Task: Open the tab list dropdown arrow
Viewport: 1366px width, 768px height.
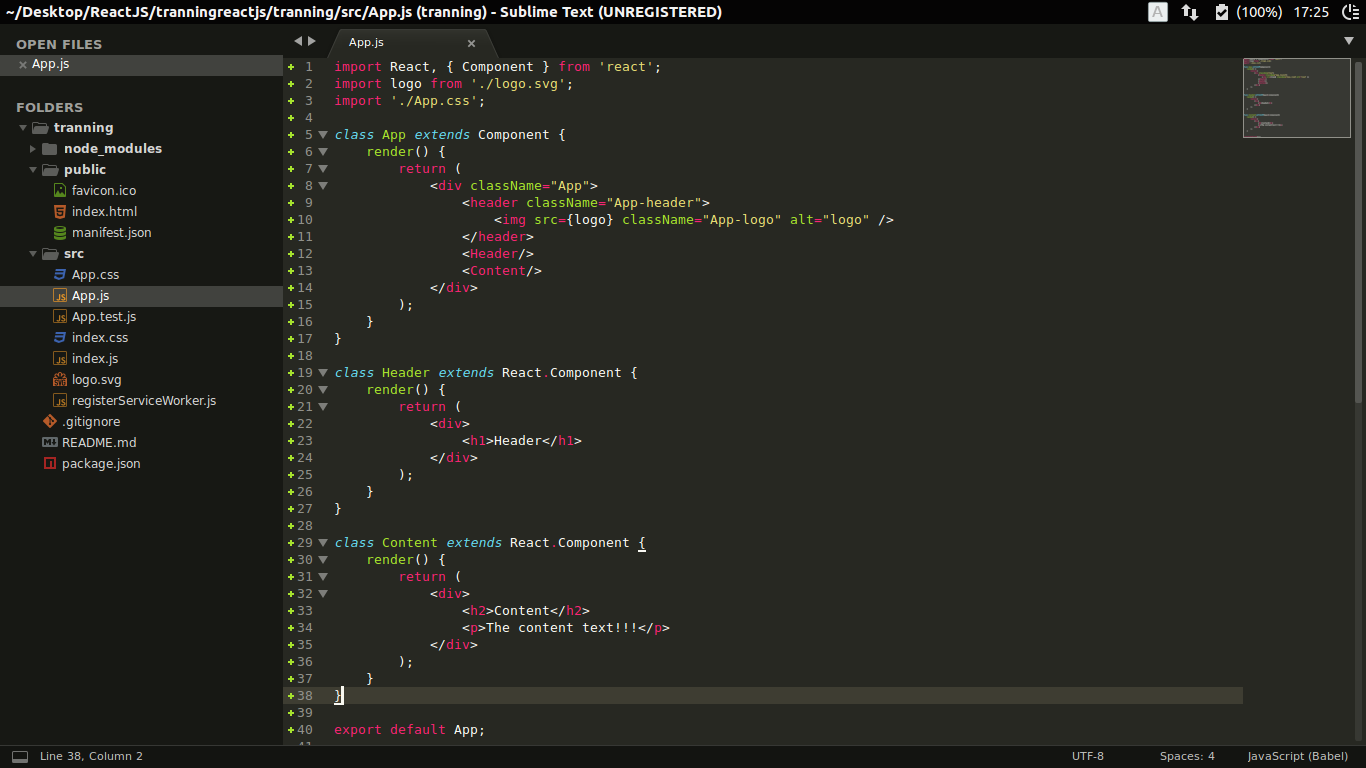Action: (1348, 41)
